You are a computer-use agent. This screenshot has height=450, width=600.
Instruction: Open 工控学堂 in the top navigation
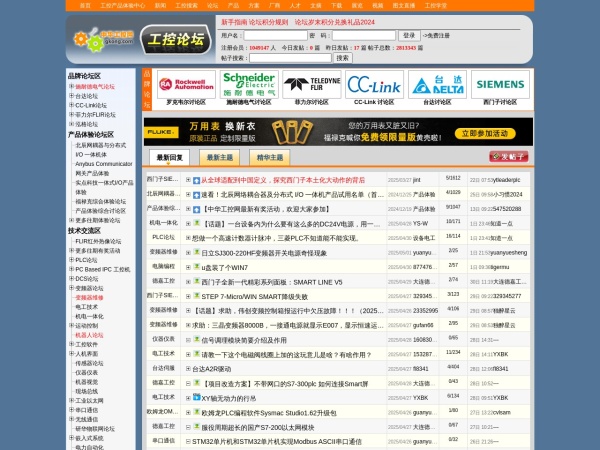[436, 5]
